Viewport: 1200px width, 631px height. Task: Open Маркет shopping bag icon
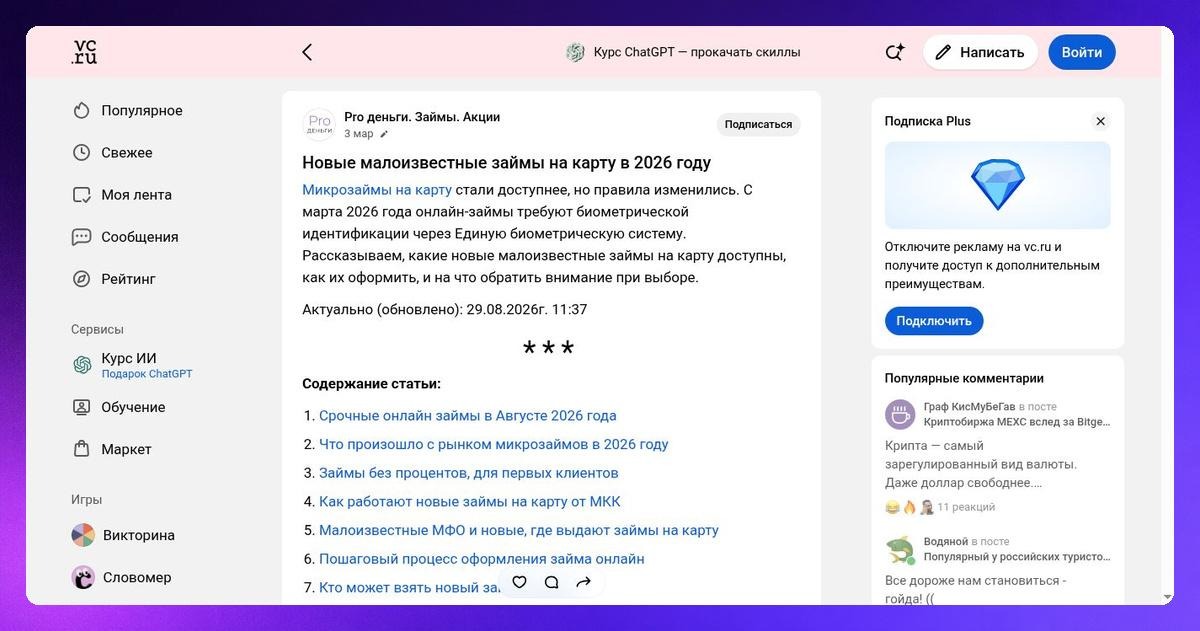[82, 449]
